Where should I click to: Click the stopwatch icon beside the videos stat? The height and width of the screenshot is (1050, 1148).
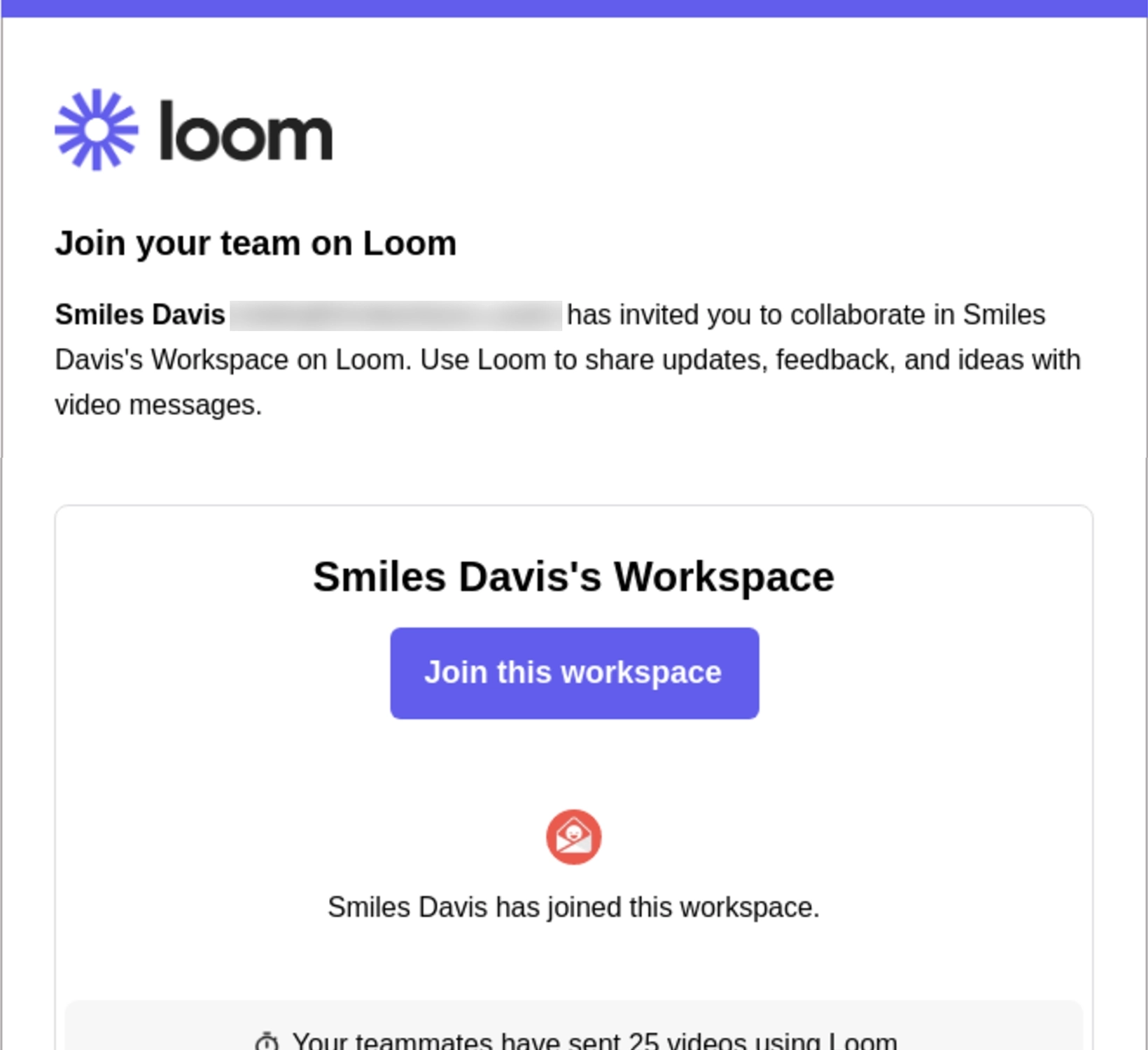tap(268, 1041)
